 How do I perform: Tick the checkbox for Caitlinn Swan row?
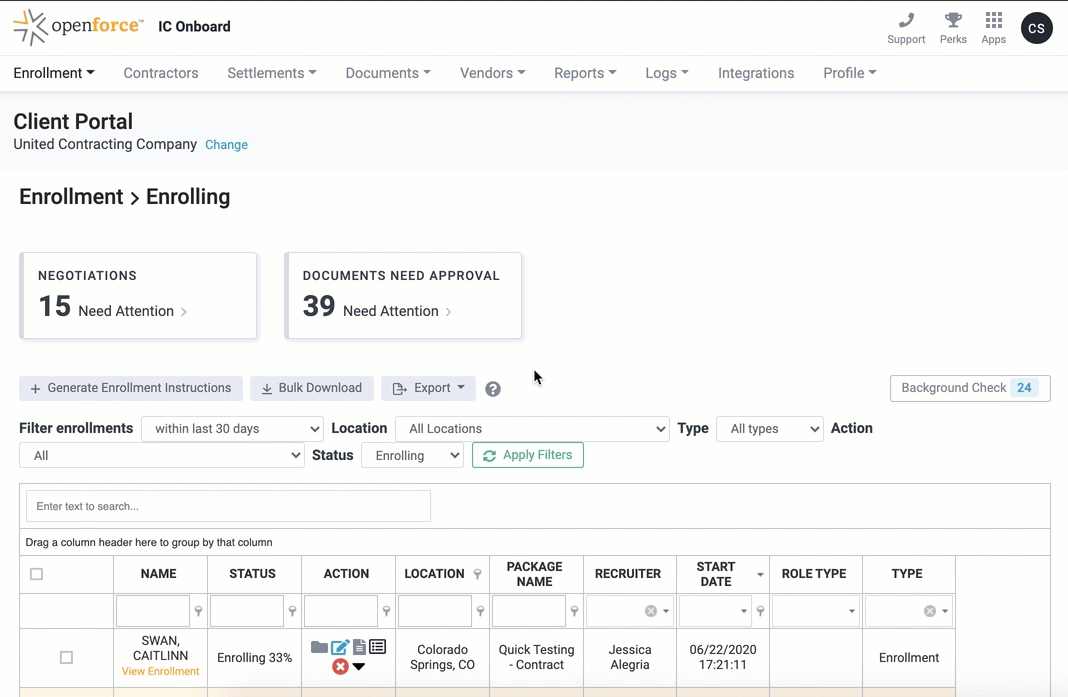point(66,657)
